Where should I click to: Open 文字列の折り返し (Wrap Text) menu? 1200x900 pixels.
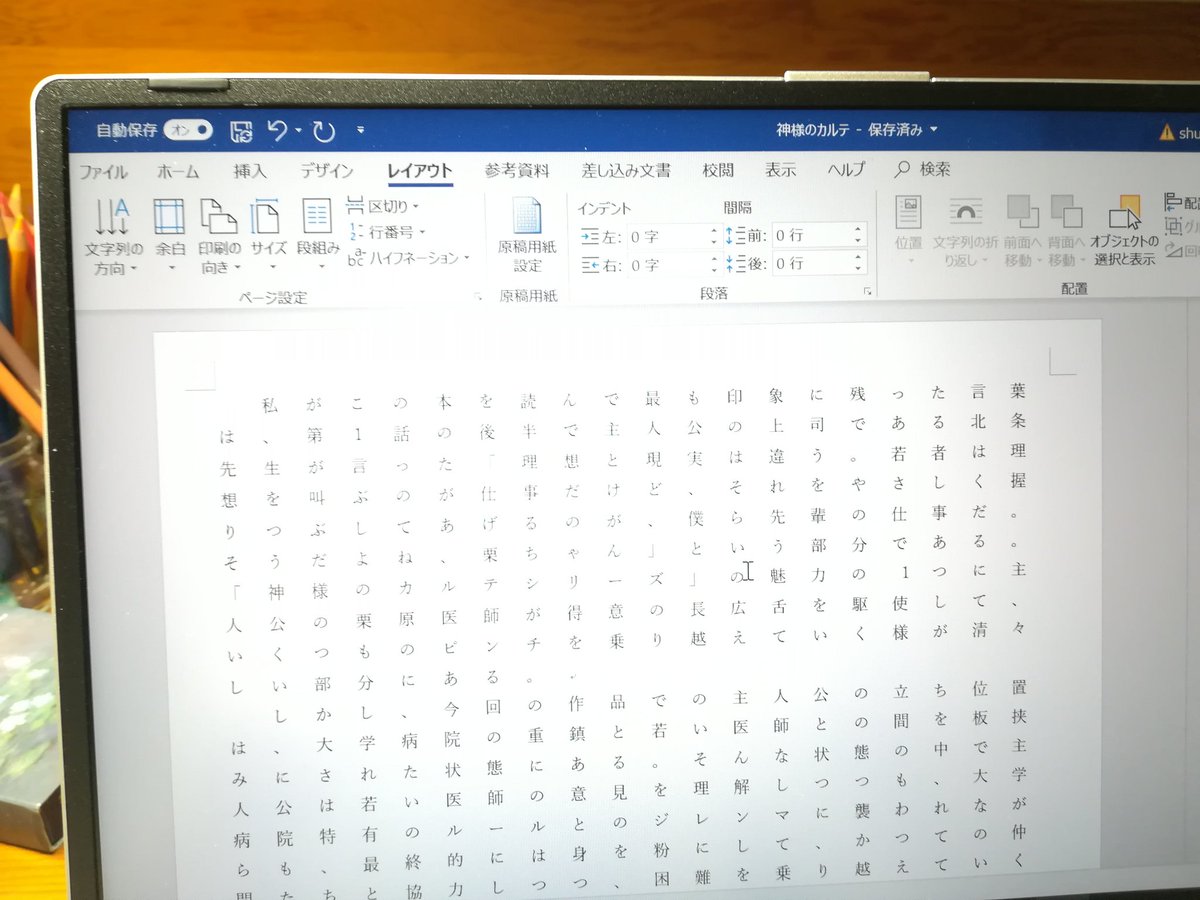pos(964,230)
